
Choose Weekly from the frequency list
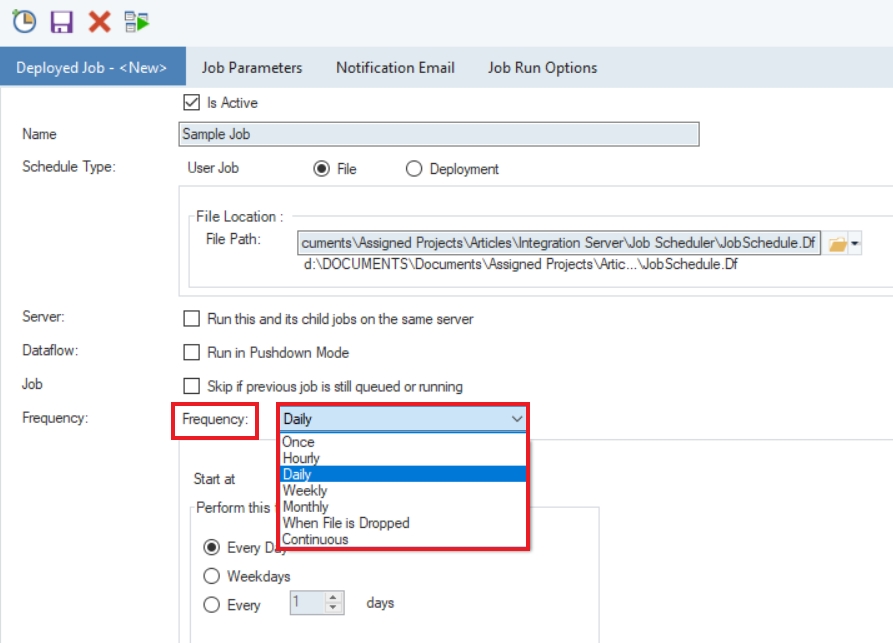point(305,490)
